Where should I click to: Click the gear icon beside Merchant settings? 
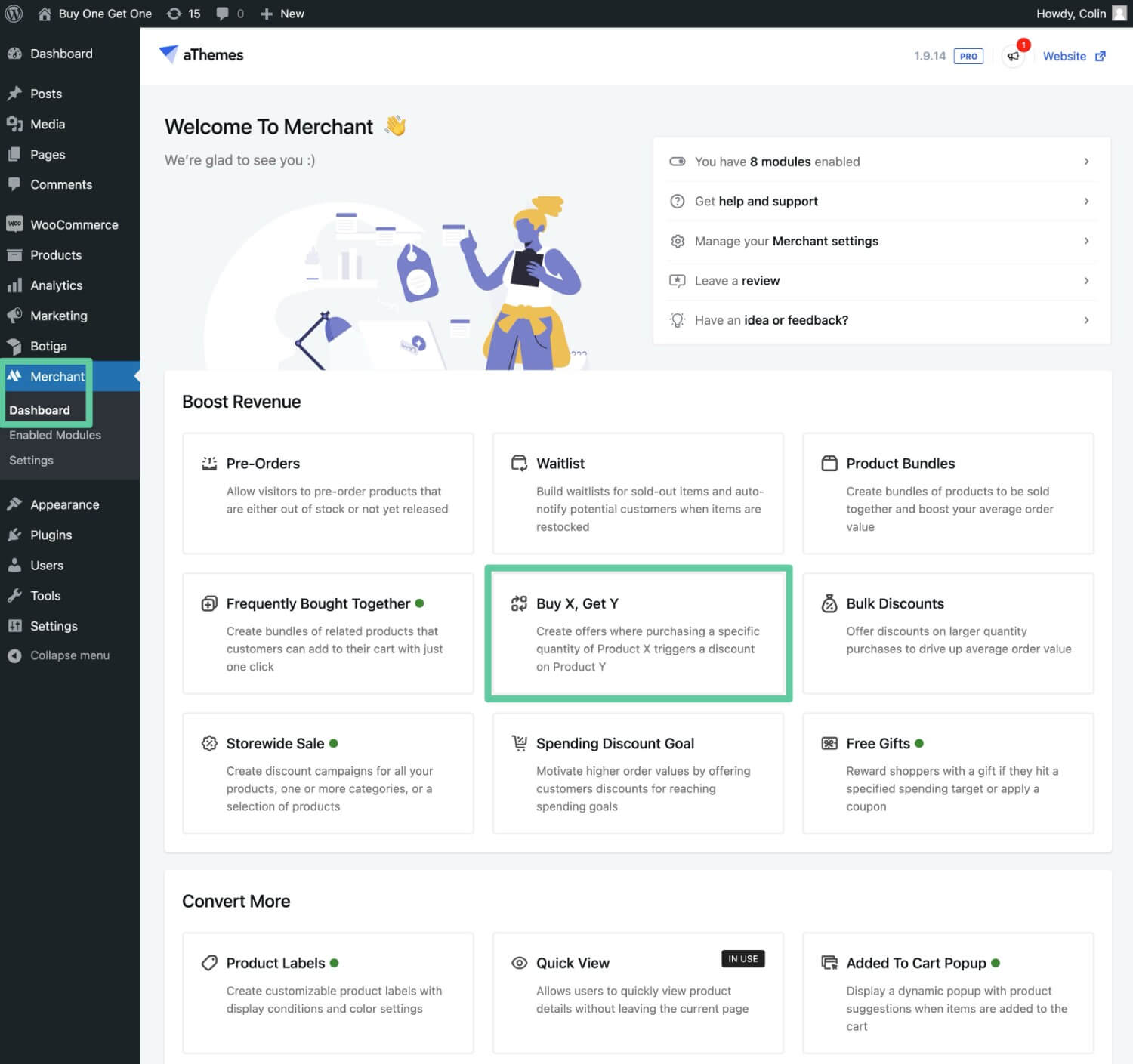tap(678, 241)
